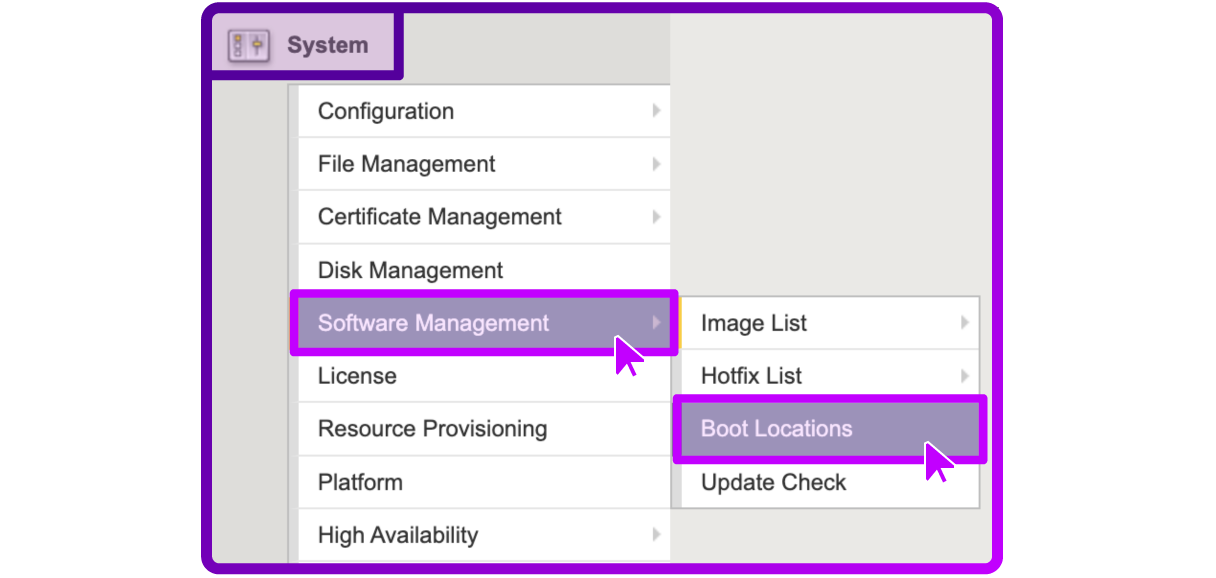Expand the High Availability submenu arrow

click(658, 535)
